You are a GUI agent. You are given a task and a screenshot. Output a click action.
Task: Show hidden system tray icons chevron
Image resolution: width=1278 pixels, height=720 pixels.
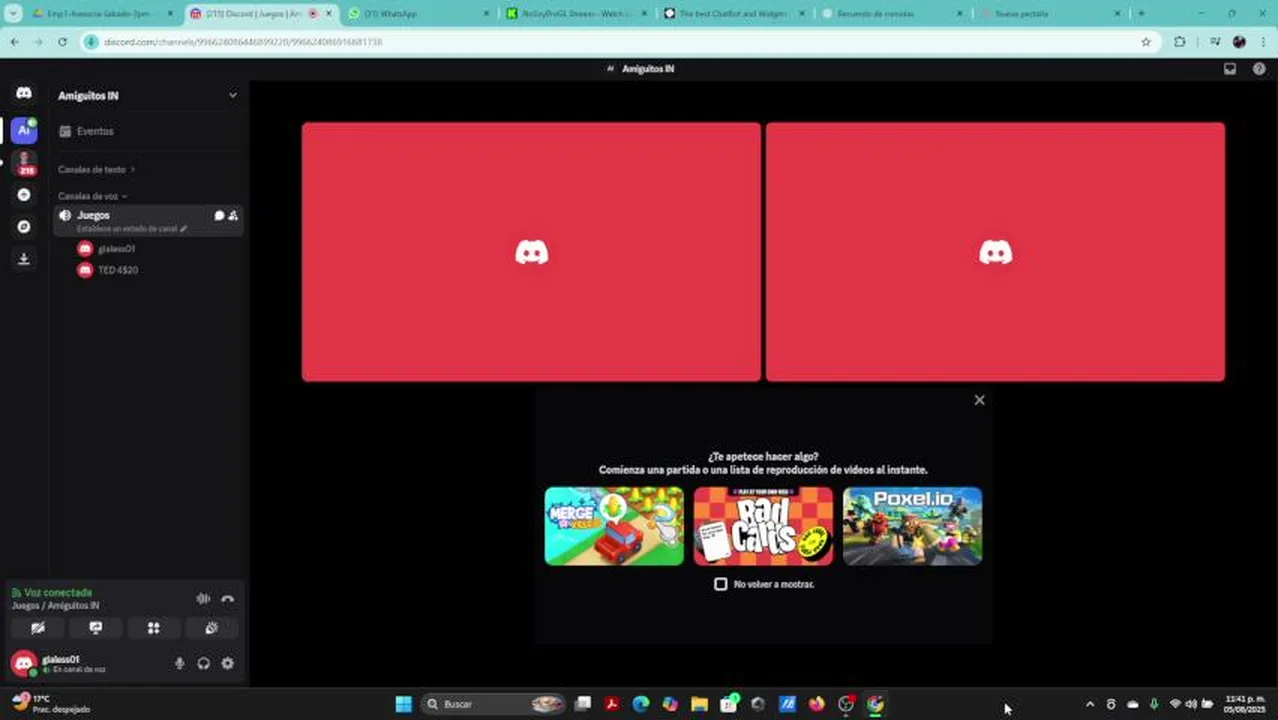point(1089,704)
